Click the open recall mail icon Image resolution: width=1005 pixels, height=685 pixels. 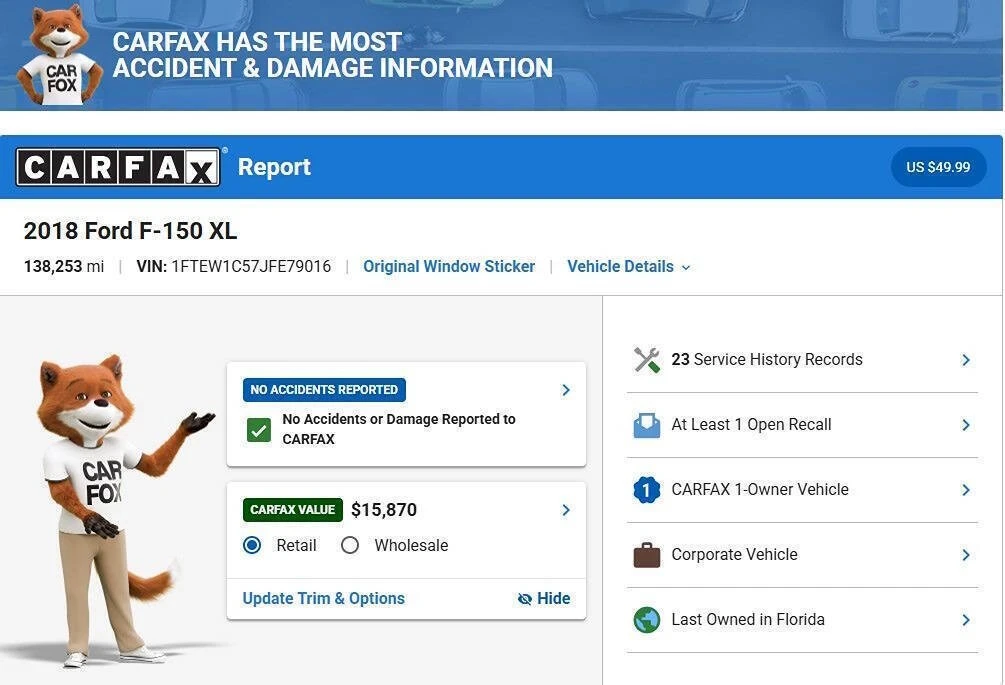click(647, 425)
